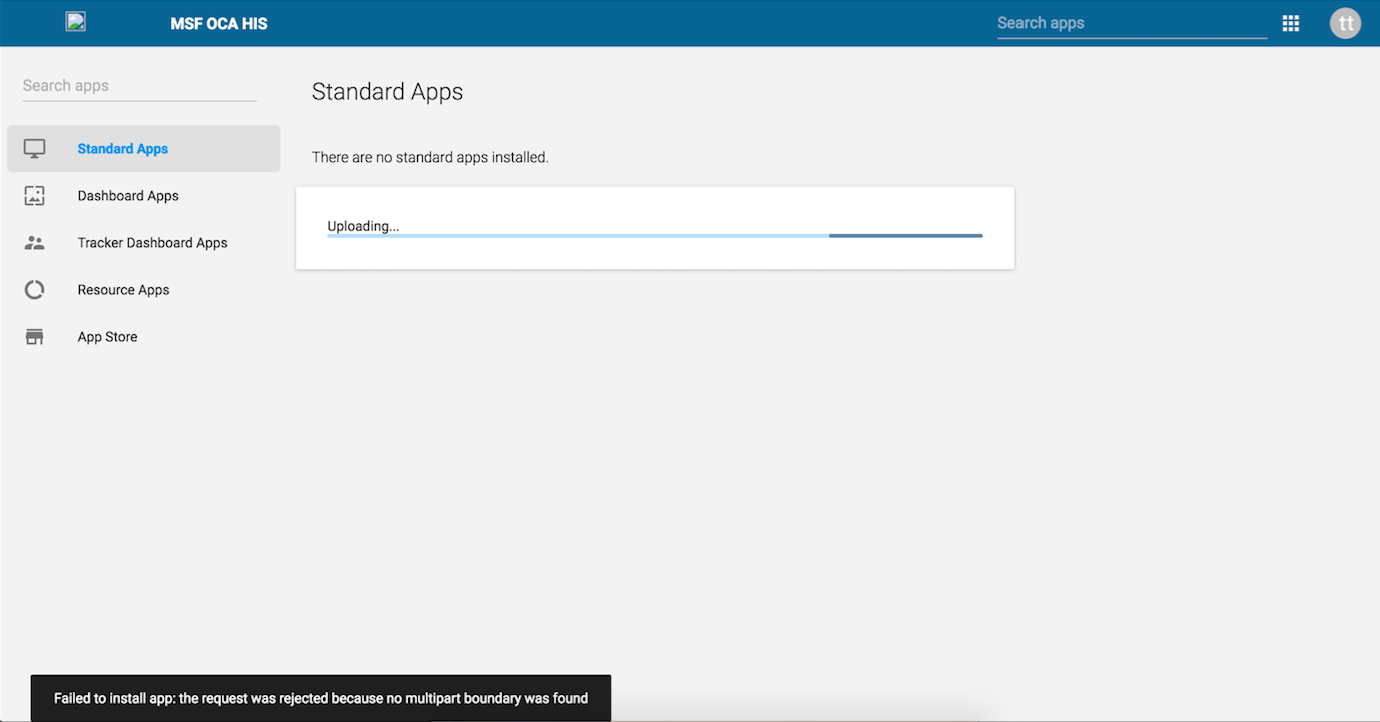Focus the header 'Search apps' field
The image size is (1380, 722).
click(1131, 23)
